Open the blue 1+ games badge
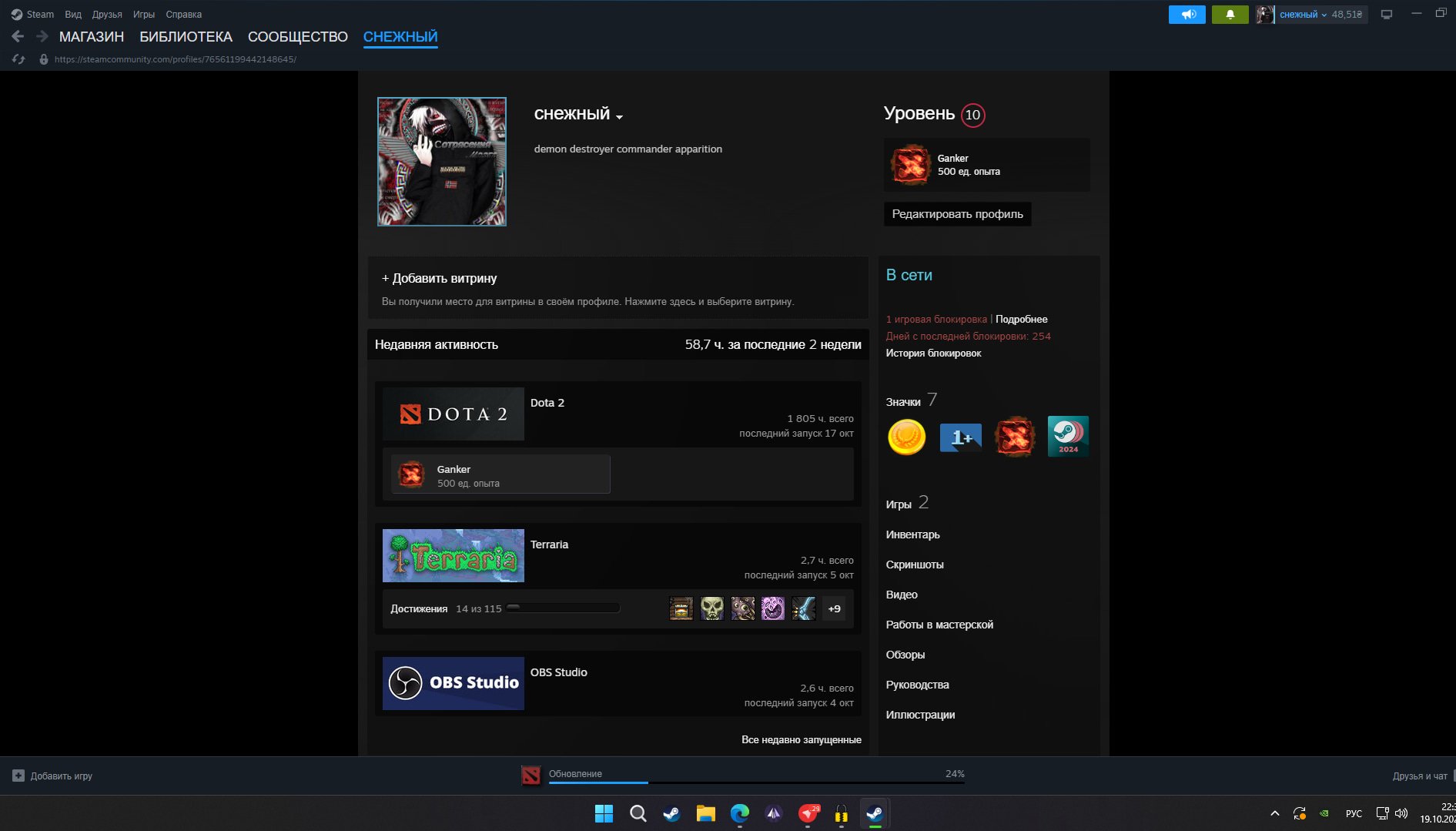This screenshot has height=831, width=1456. [x=960, y=437]
